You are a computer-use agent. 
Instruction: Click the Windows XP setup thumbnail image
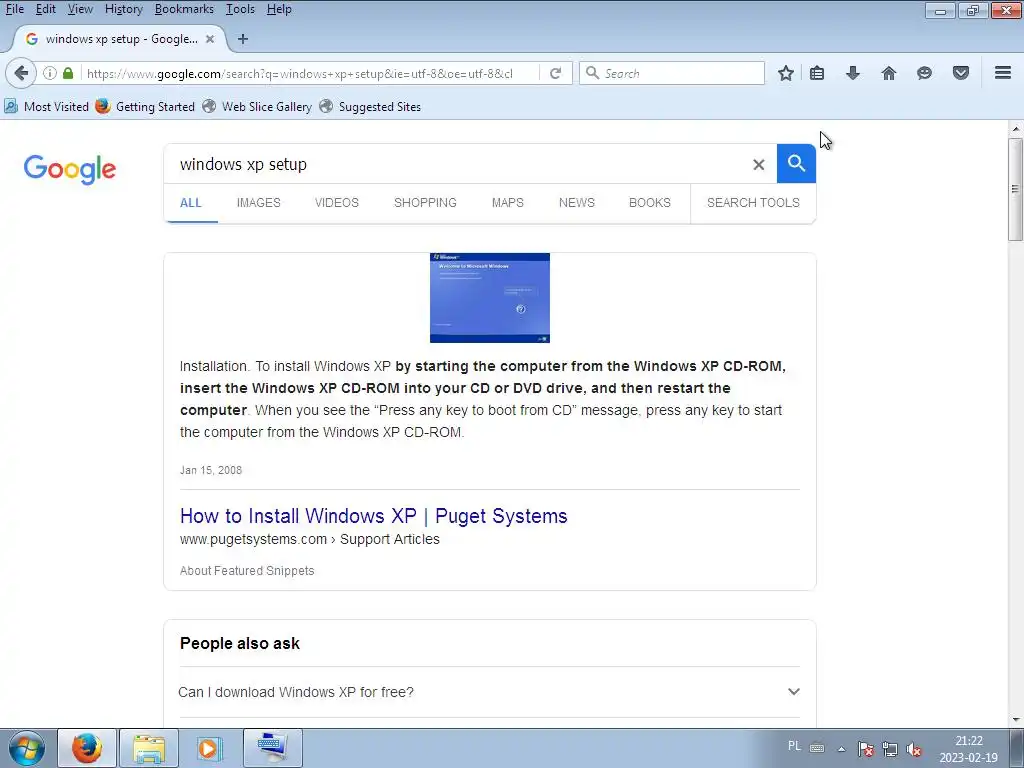pos(490,298)
